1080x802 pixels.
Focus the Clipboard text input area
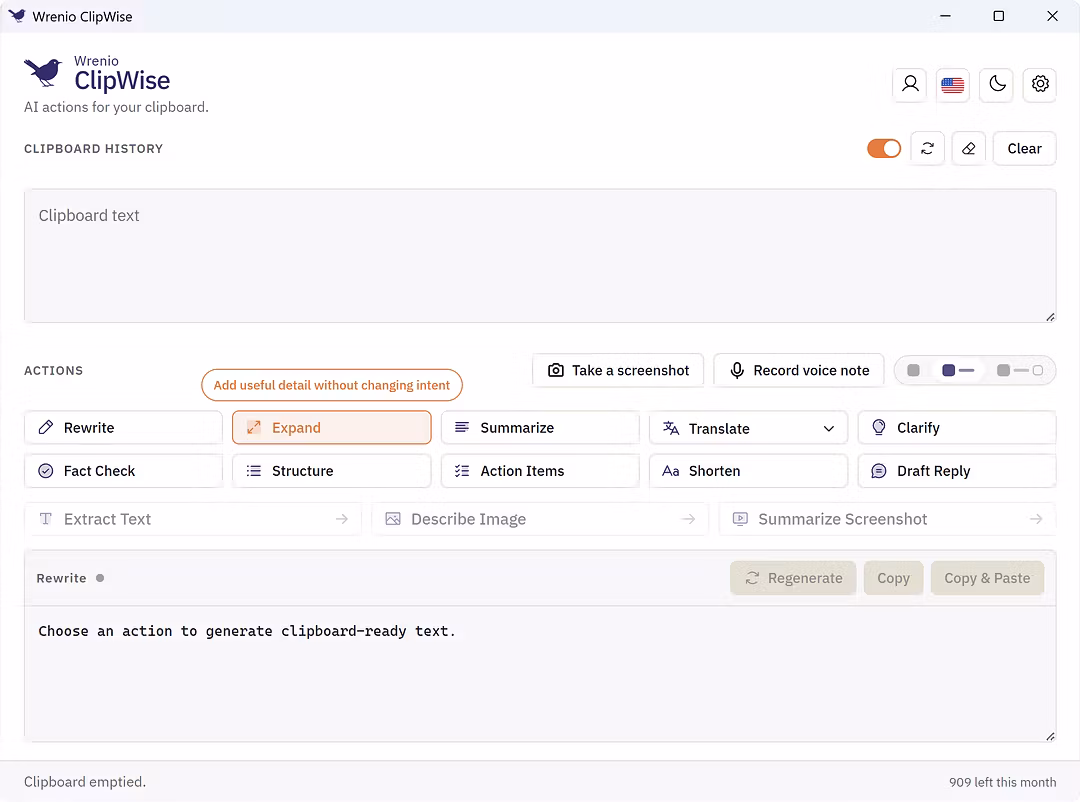pos(540,256)
